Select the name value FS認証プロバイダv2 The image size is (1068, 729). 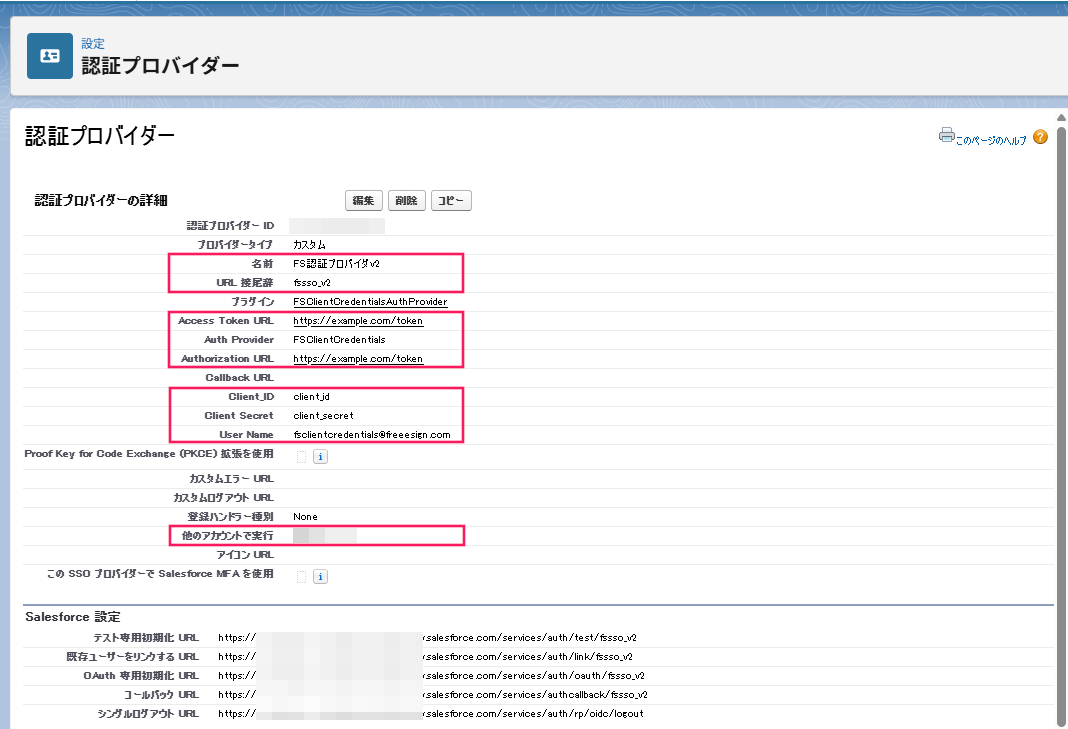coord(336,264)
